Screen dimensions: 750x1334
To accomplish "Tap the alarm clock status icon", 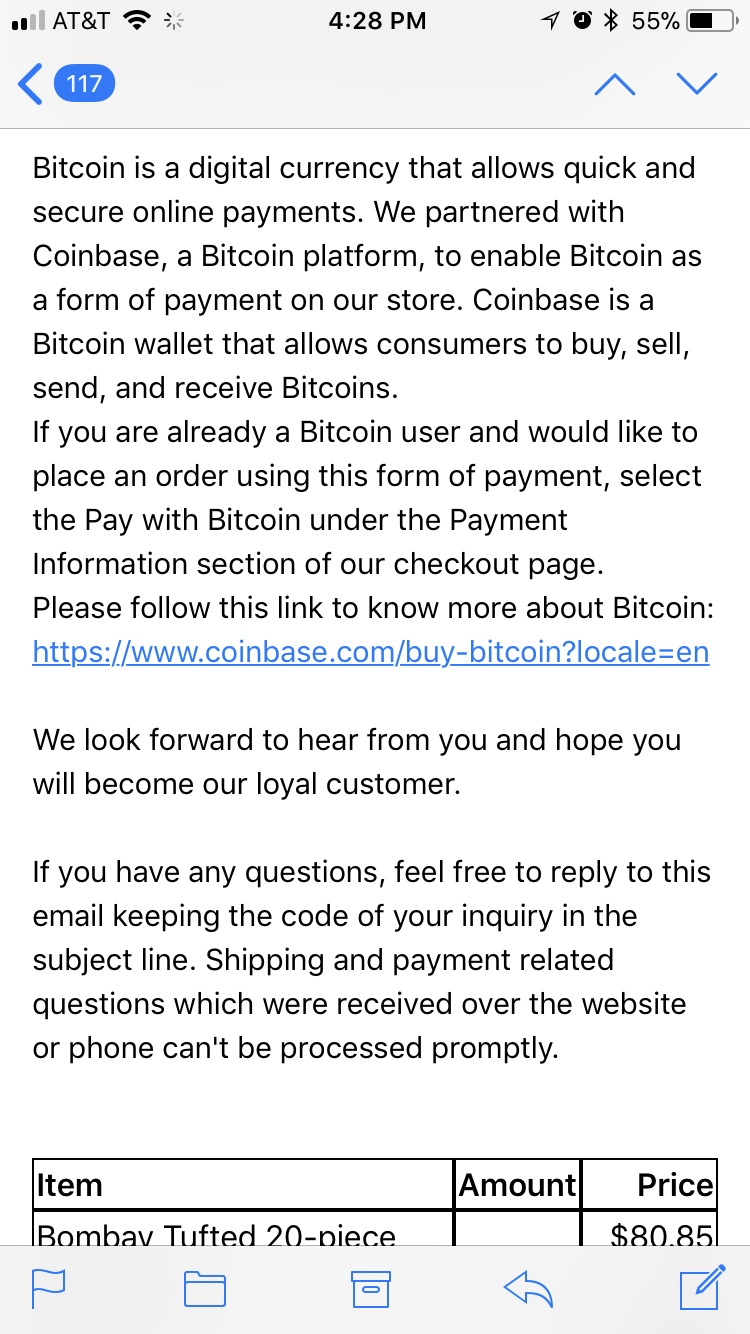I will click(580, 20).
